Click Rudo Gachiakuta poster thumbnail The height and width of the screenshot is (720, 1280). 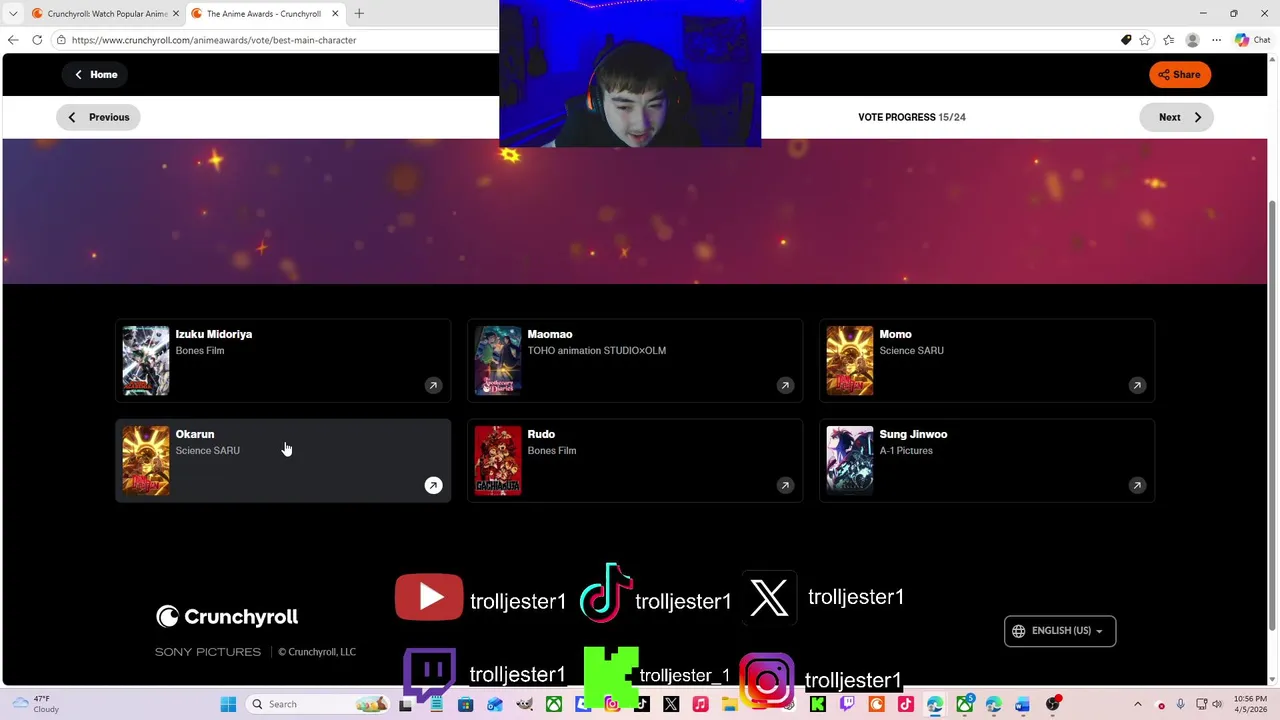click(x=498, y=460)
